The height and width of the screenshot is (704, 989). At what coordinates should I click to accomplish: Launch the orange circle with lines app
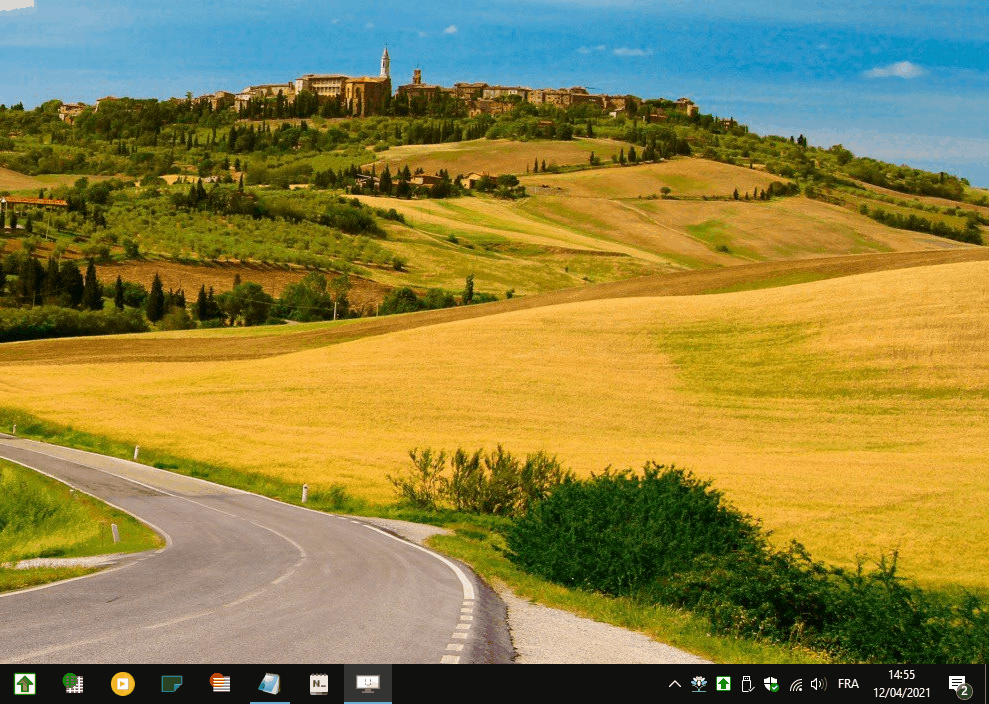(220, 684)
